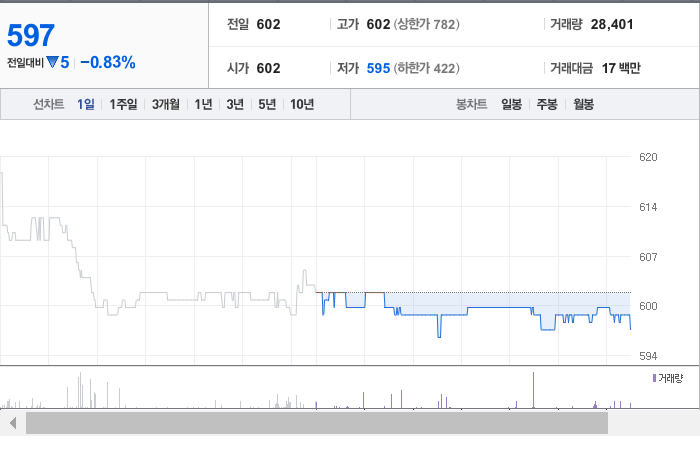Click the 614 y-axis label
This screenshot has width=700, height=450.
pos(648,207)
